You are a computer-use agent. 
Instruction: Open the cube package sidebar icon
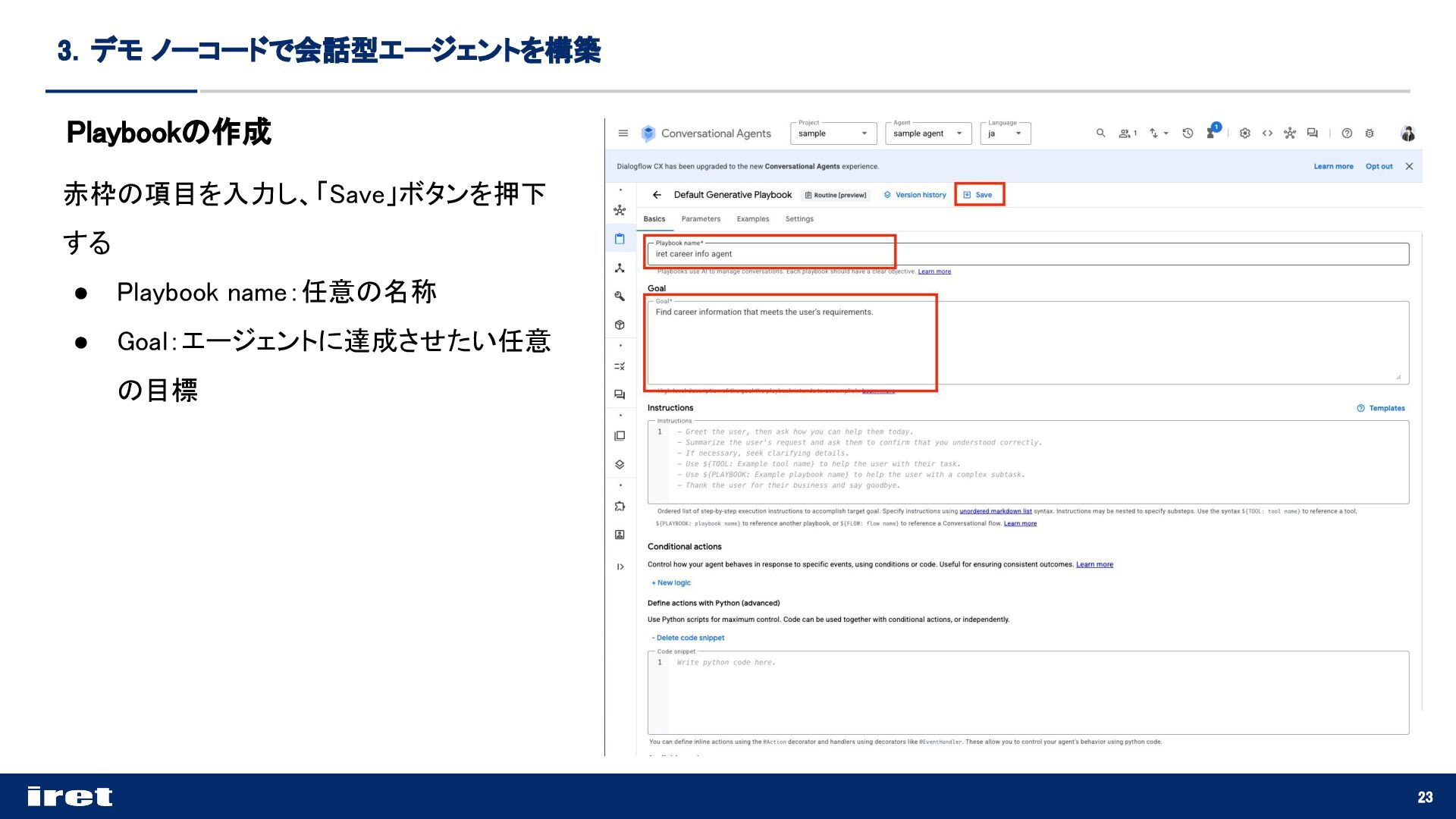(x=620, y=325)
